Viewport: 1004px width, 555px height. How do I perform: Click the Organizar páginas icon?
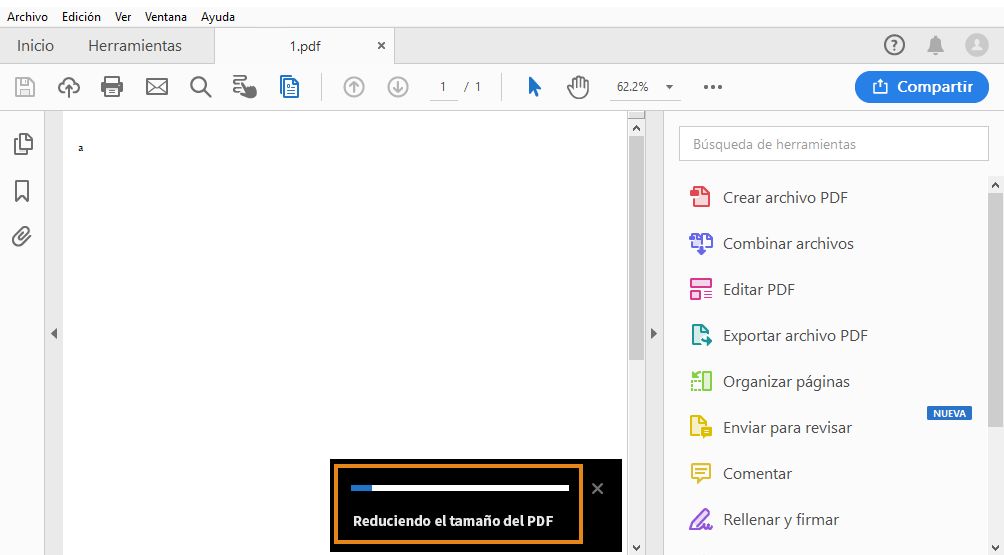point(700,382)
